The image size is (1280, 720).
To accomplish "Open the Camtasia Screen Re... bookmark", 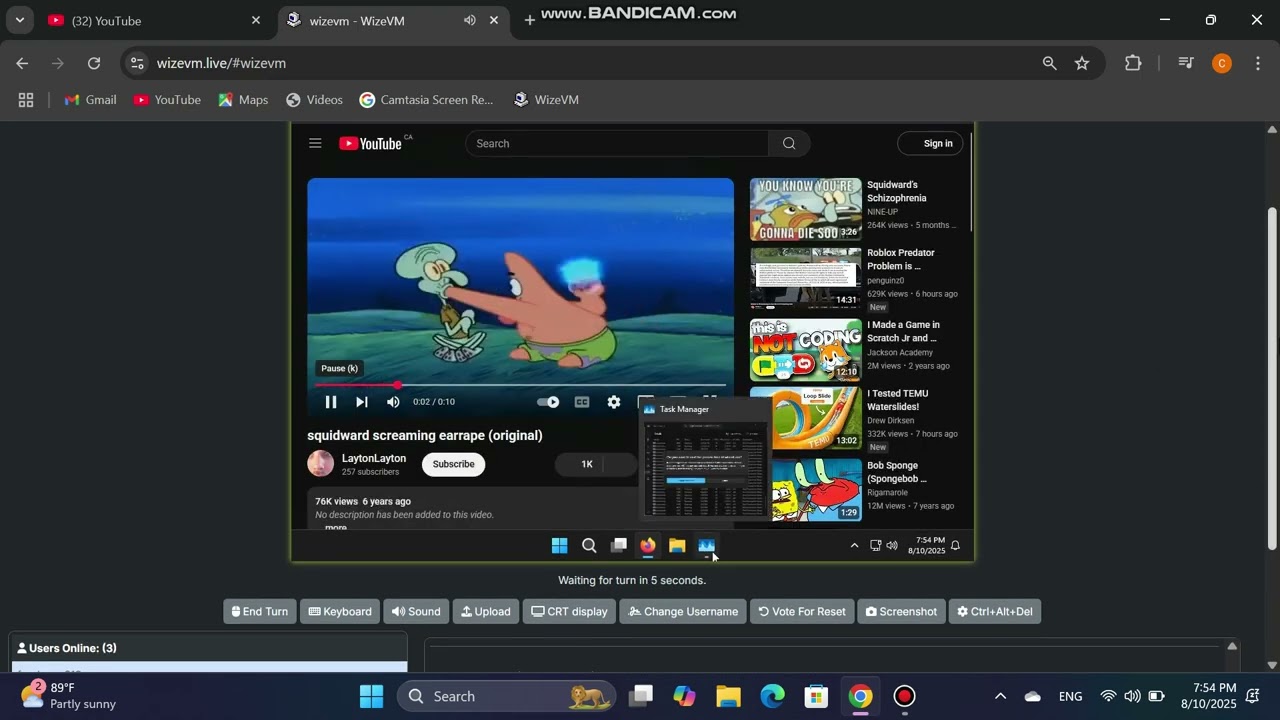I will tap(427, 100).
